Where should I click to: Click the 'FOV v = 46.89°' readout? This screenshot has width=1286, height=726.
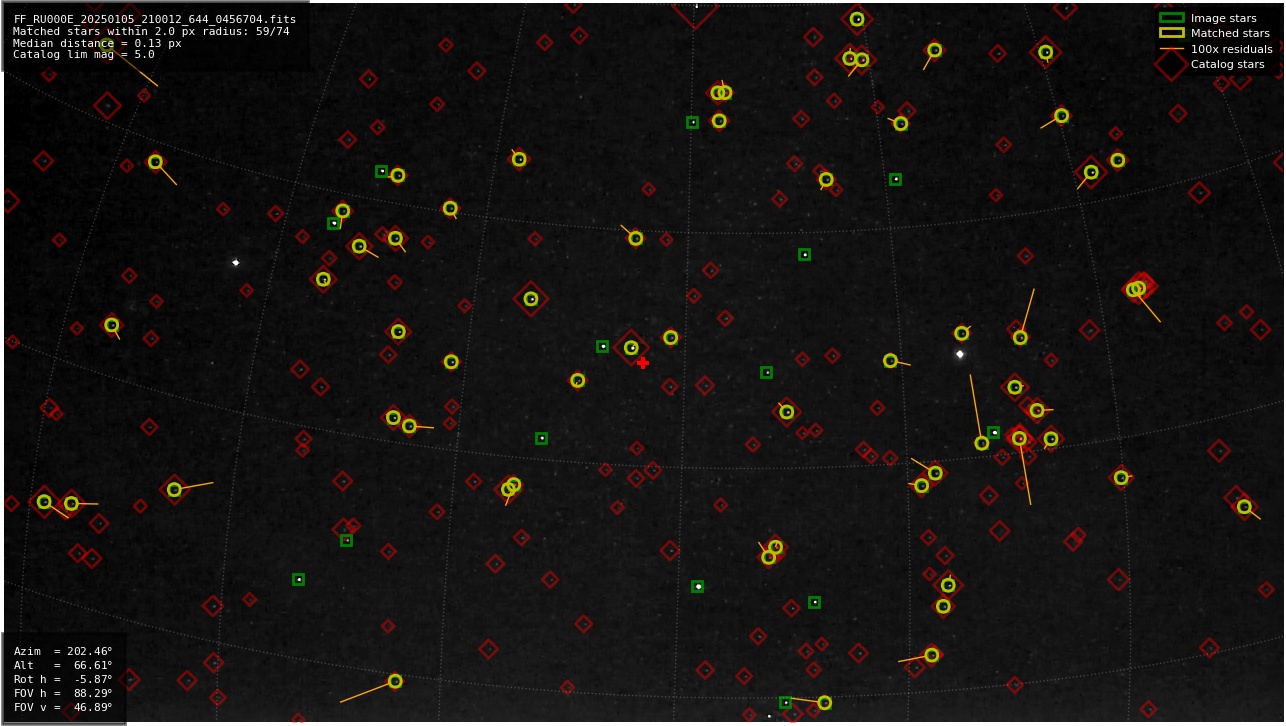coord(63,707)
